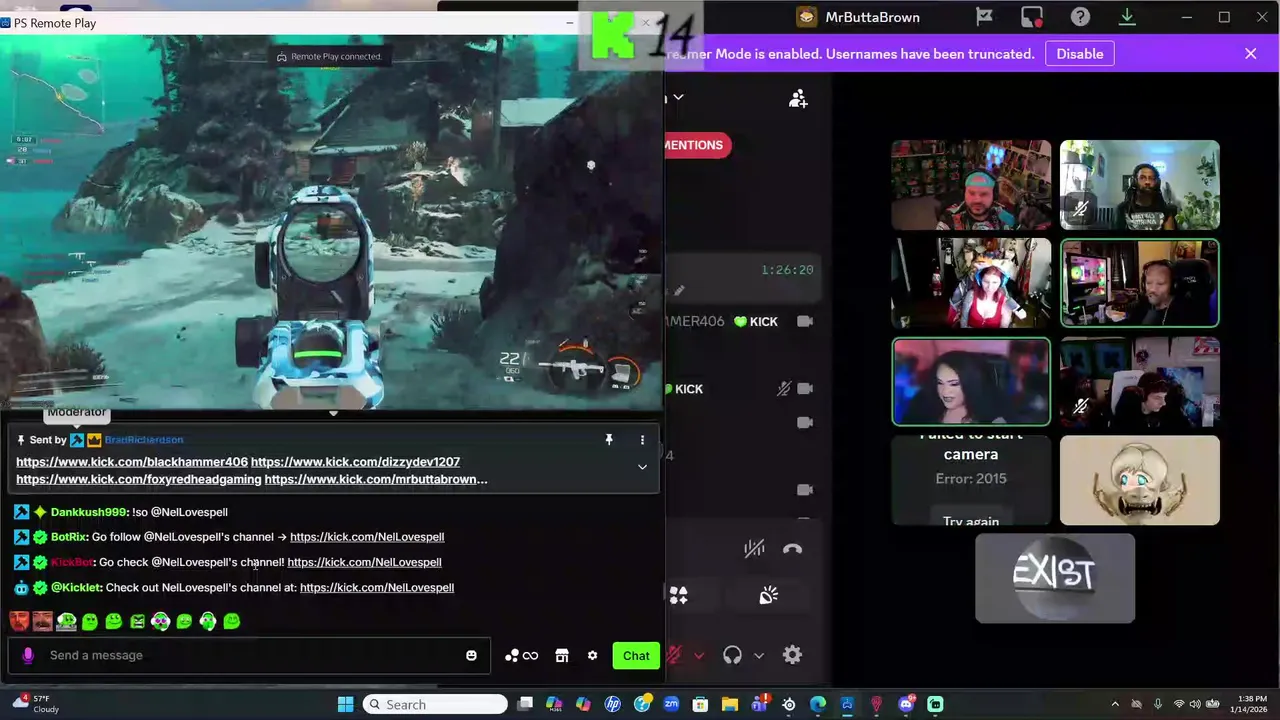The image size is (1280, 720).
Task: Toggle deafen with the headphones icon
Action: point(732,655)
